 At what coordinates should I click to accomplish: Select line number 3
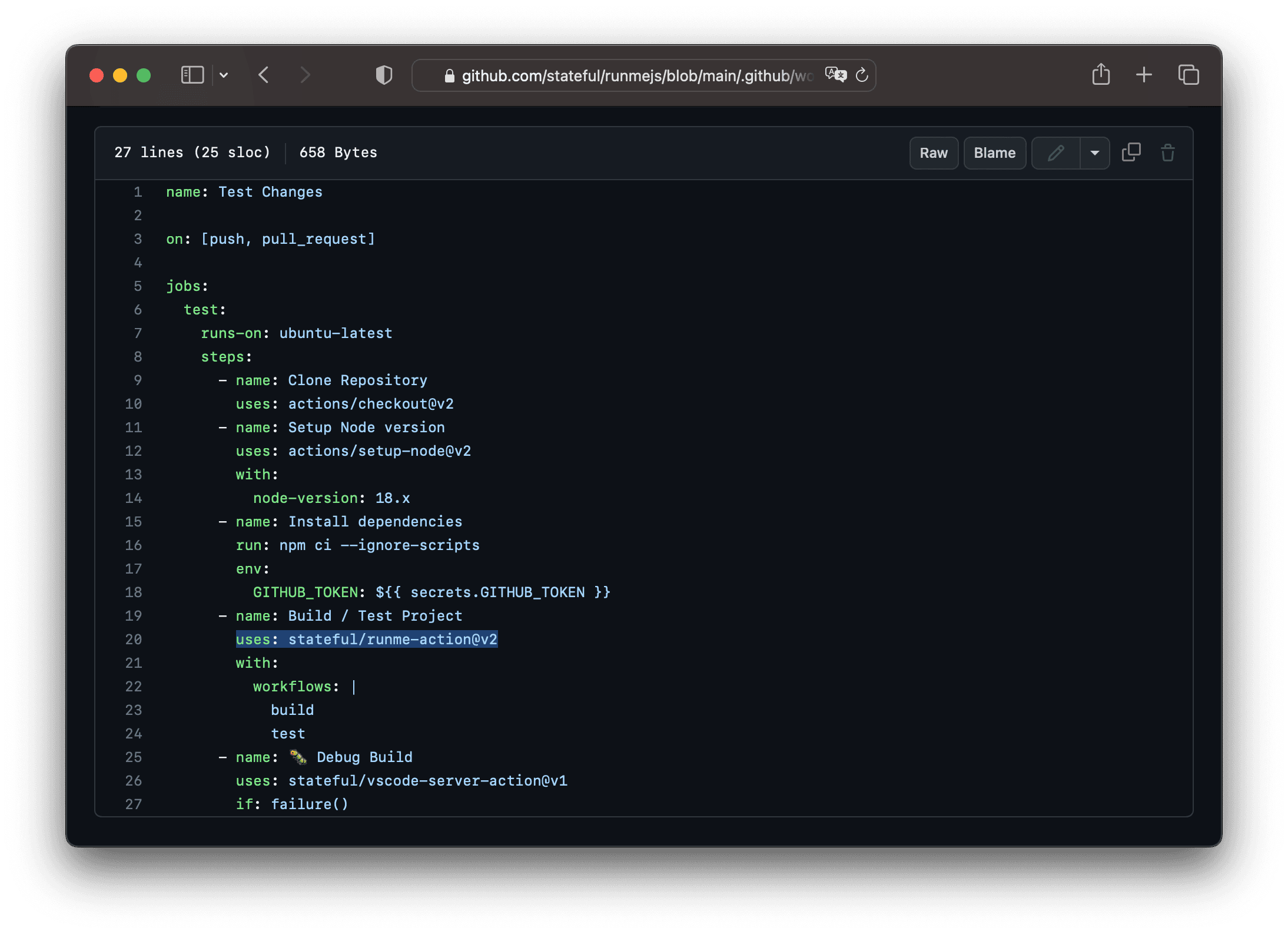(x=138, y=239)
